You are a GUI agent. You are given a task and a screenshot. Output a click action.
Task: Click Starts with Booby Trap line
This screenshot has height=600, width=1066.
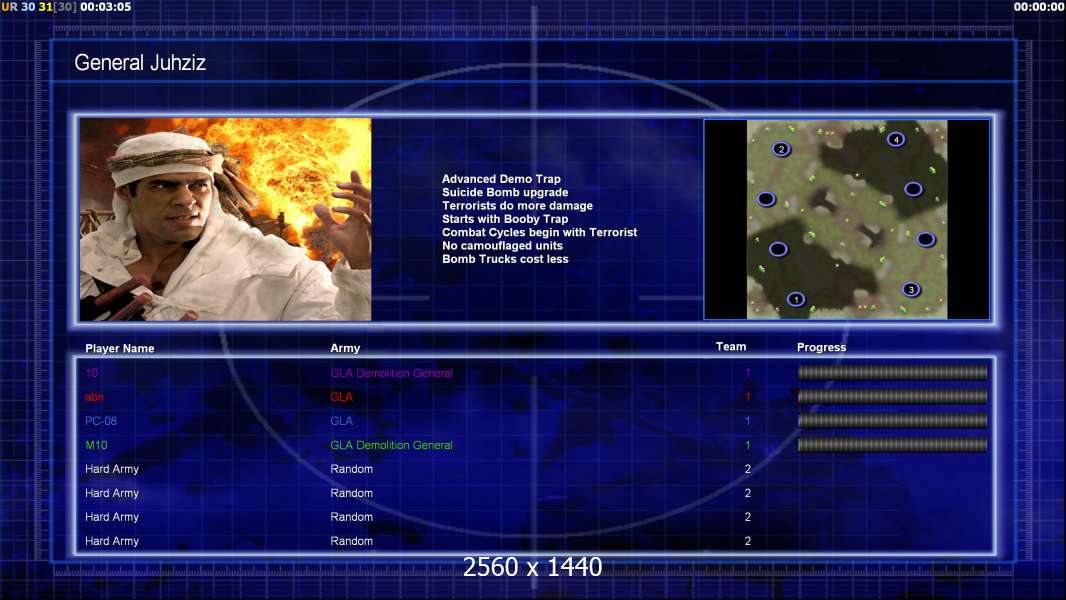(505, 219)
